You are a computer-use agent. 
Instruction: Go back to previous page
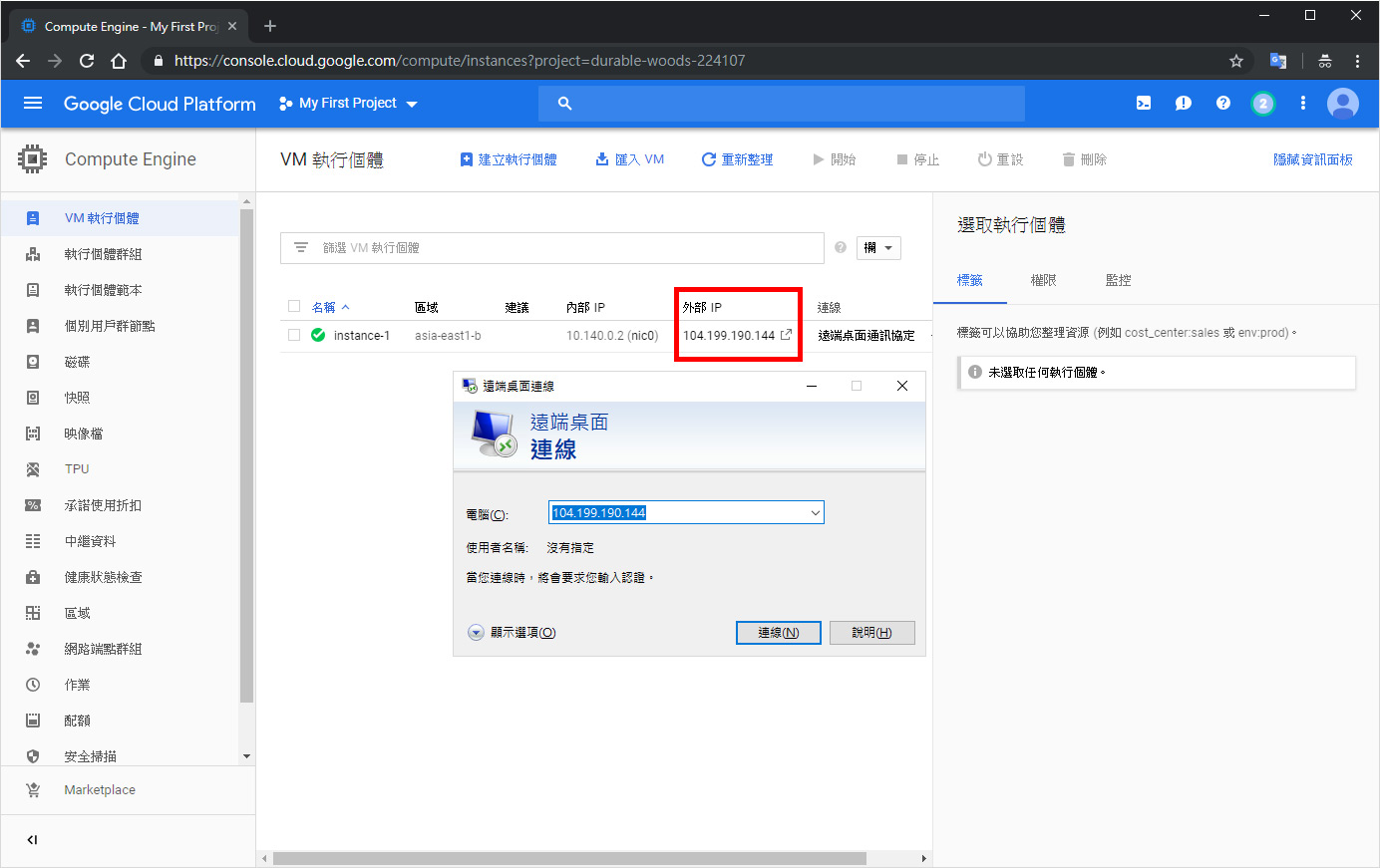click(x=23, y=61)
